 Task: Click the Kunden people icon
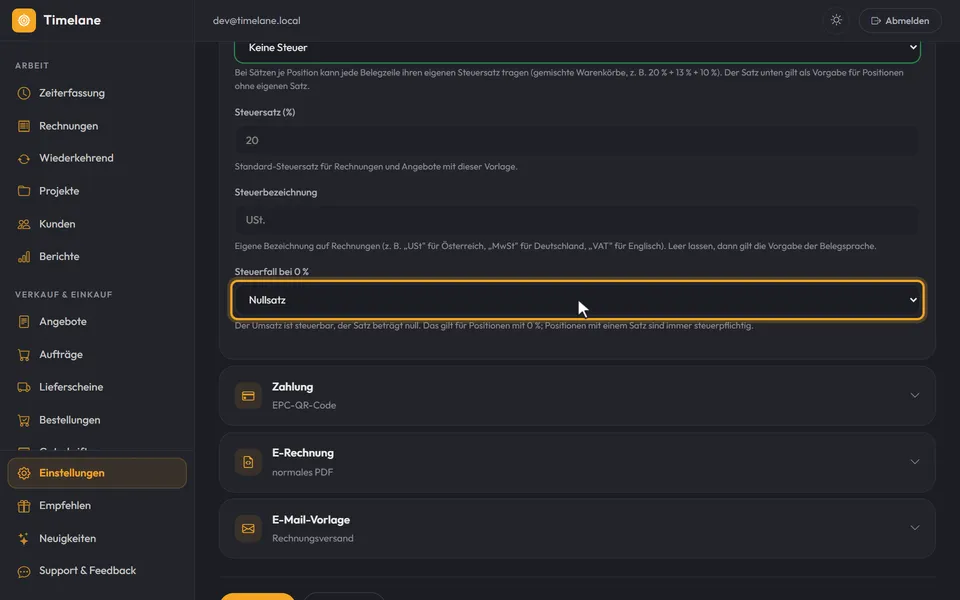coord(24,224)
